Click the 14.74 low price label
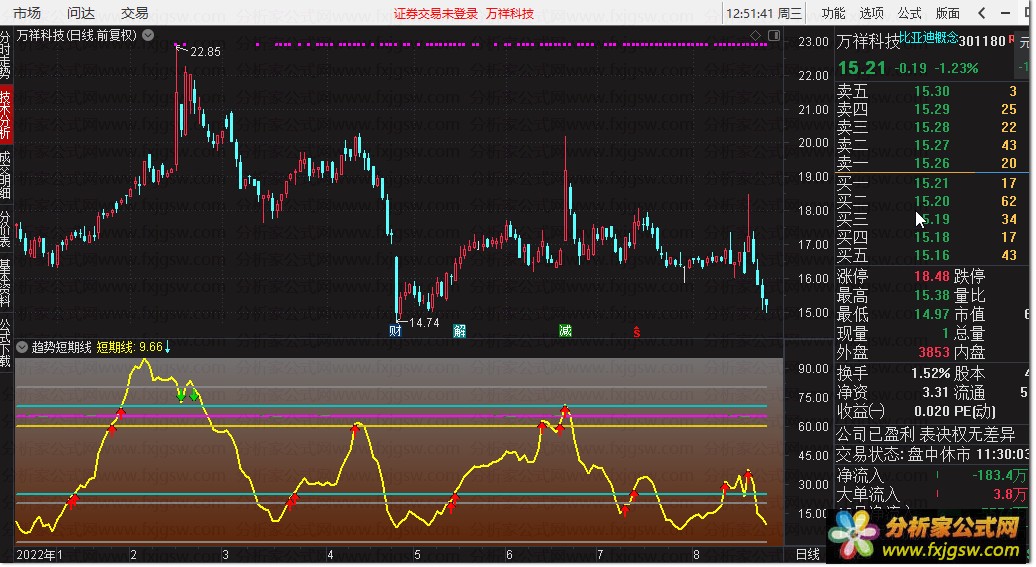 click(424, 322)
